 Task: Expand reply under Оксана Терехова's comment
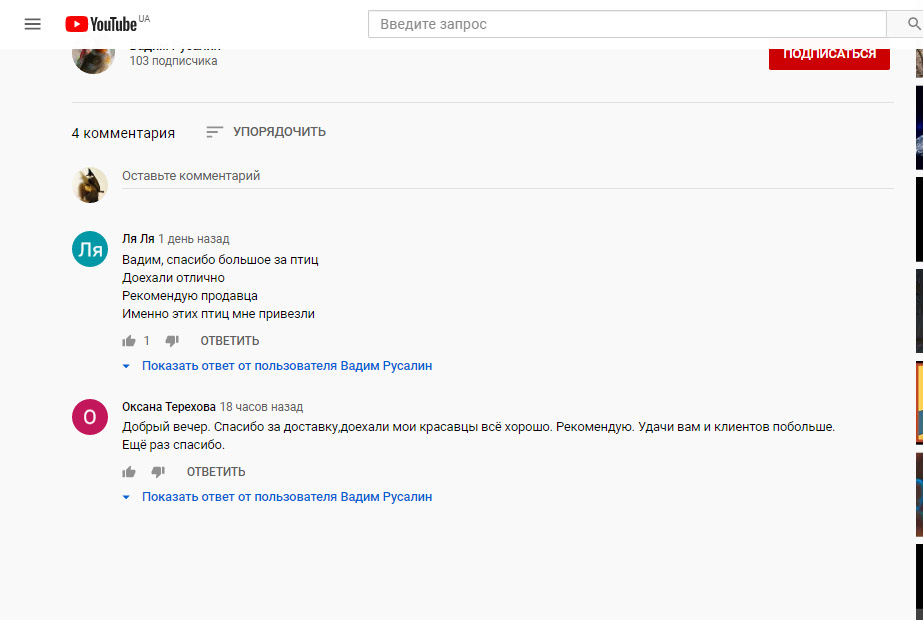[x=286, y=497]
